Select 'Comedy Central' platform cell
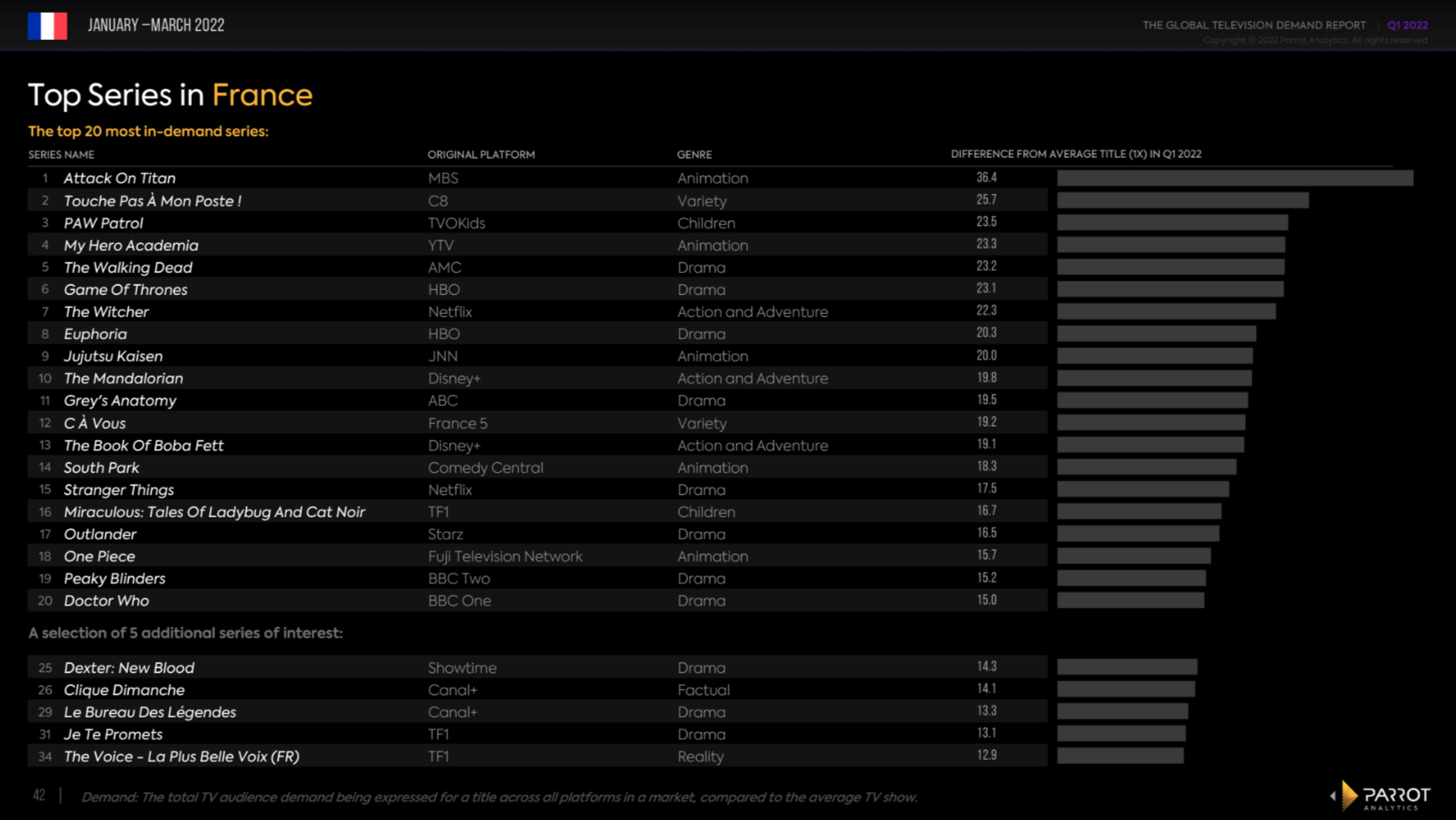The width and height of the screenshot is (1456, 820). click(485, 467)
